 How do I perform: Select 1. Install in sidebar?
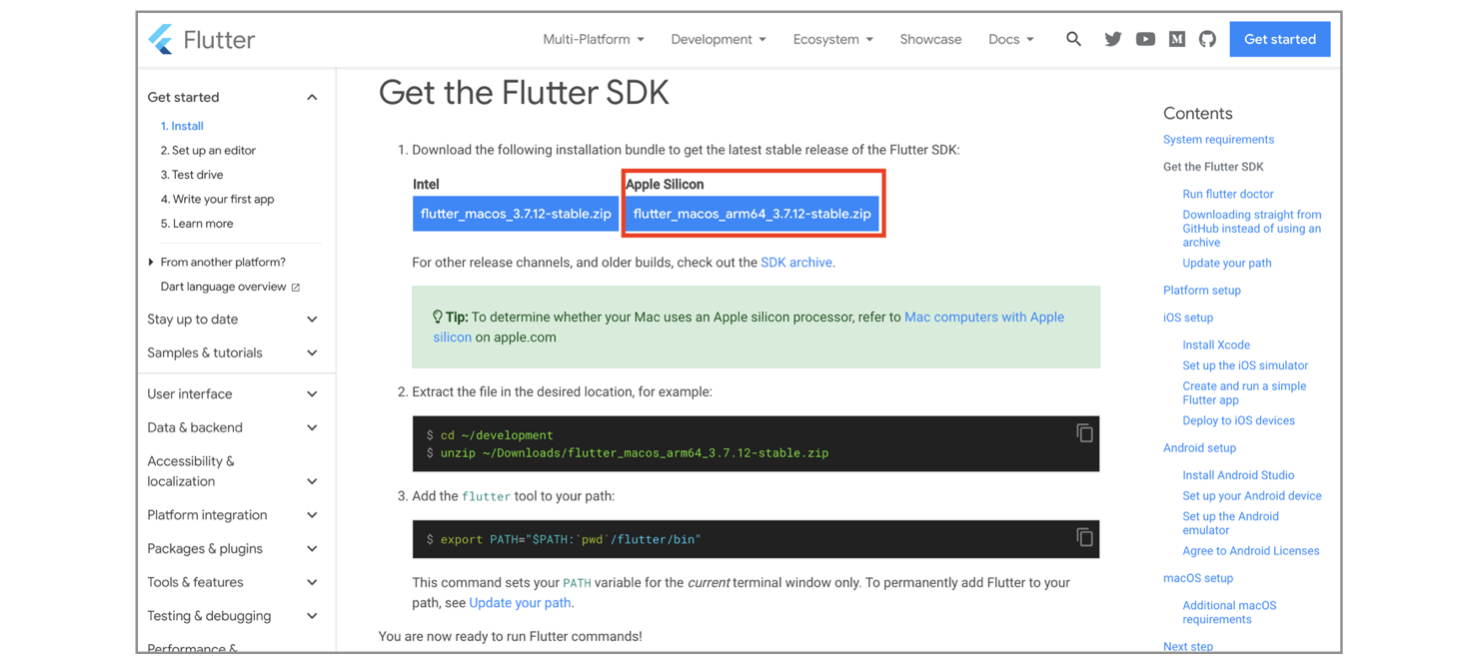pos(182,126)
